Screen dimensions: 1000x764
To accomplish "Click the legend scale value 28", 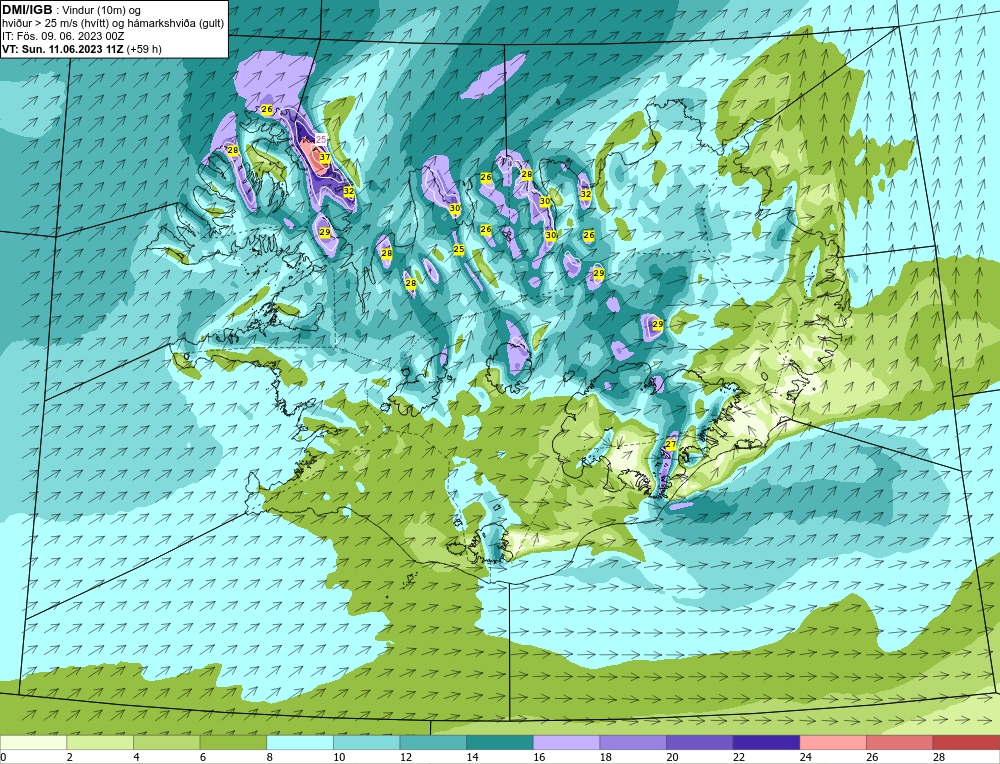I will coord(939,757).
